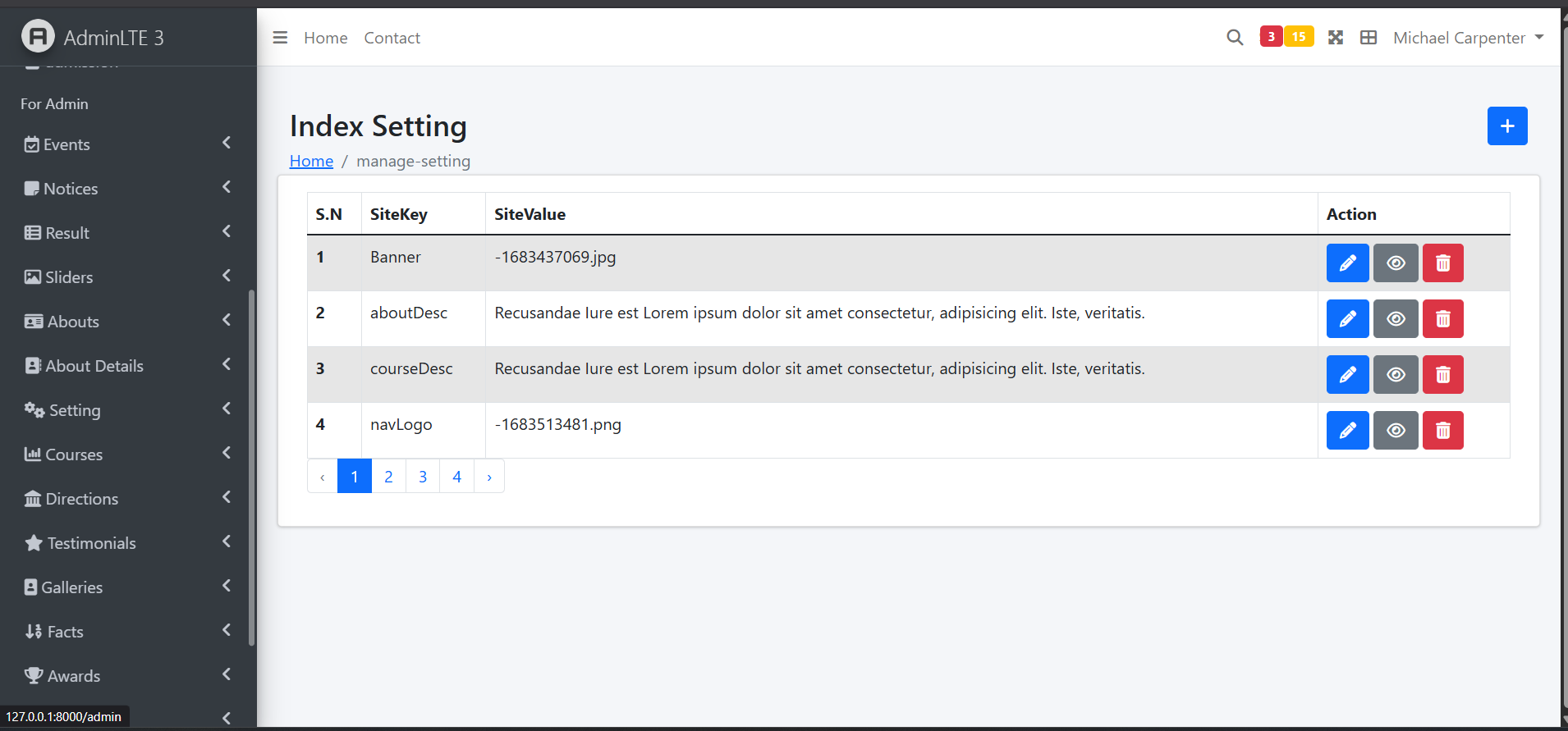Follow the Home breadcrumb link

pyautogui.click(x=311, y=161)
